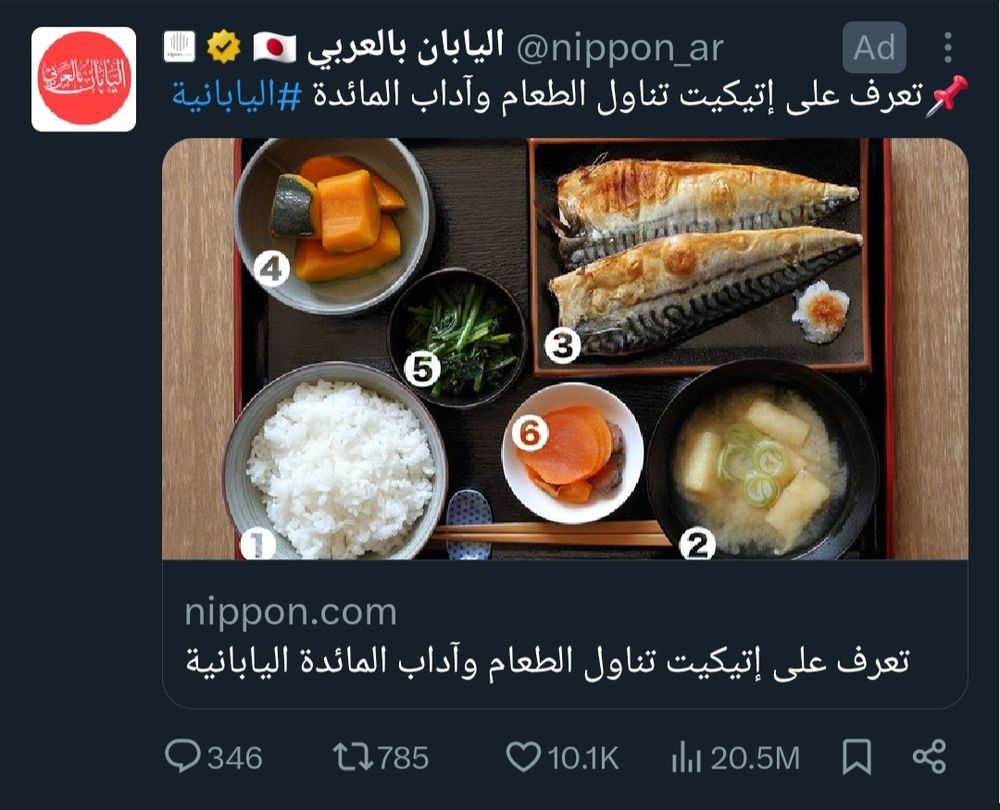This screenshot has height=810, width=1000.
Task: Open the #اليابانية hashtag
Action: (237, 95)
